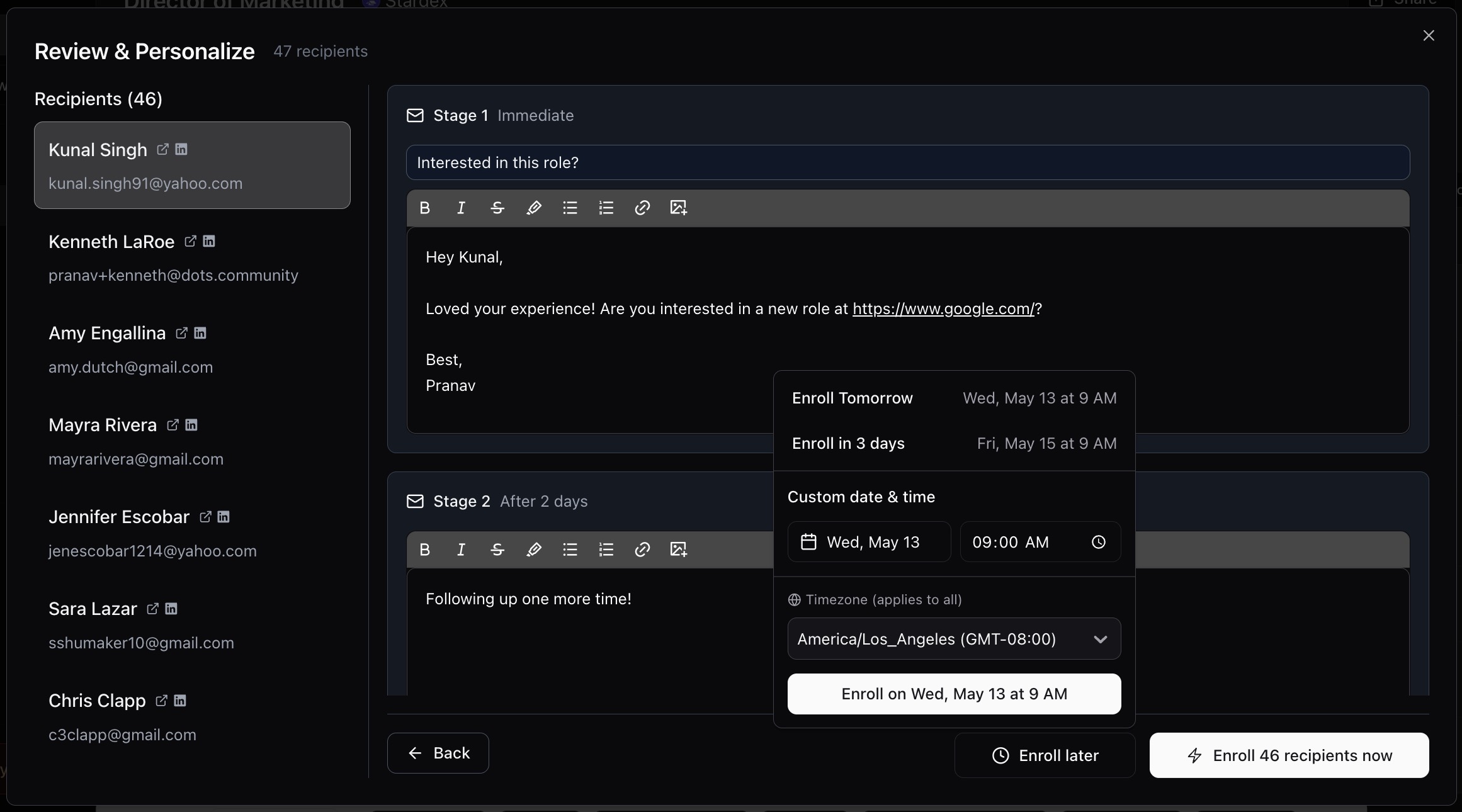Viewport: 1462px width, 812px height.
Task: Open external link icon for Mayra Rivera
Action: click(173, 425)
